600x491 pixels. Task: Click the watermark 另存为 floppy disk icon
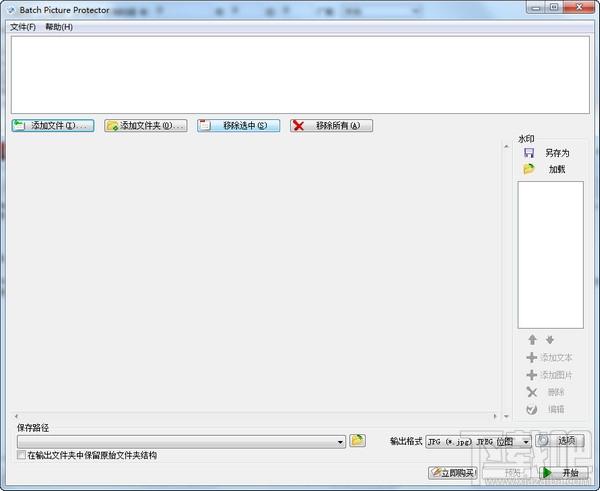tap(529, 153)
